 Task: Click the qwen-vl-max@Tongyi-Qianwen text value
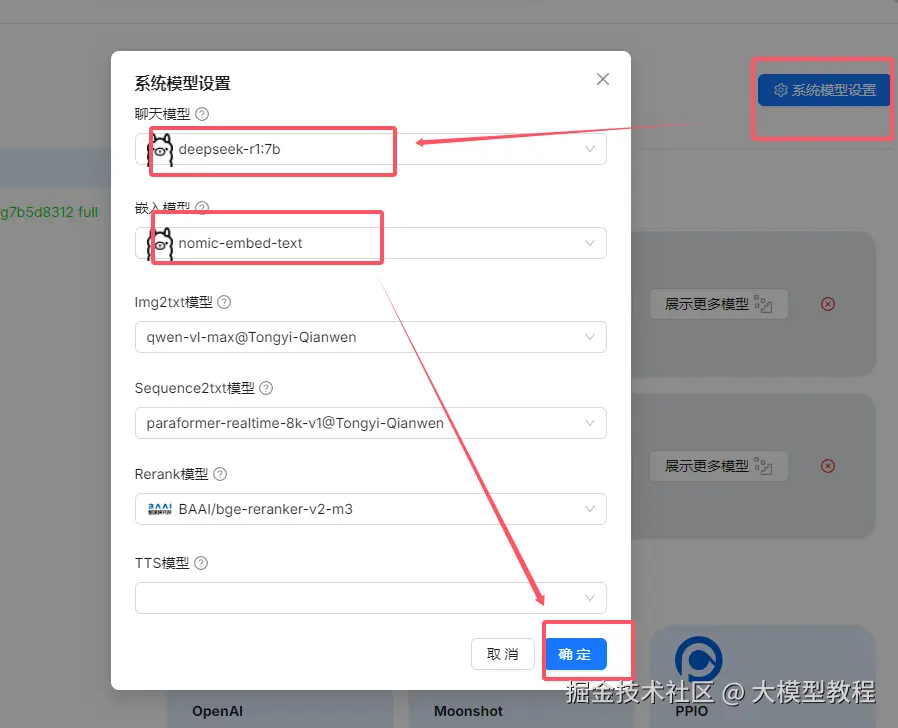[251, 337]
